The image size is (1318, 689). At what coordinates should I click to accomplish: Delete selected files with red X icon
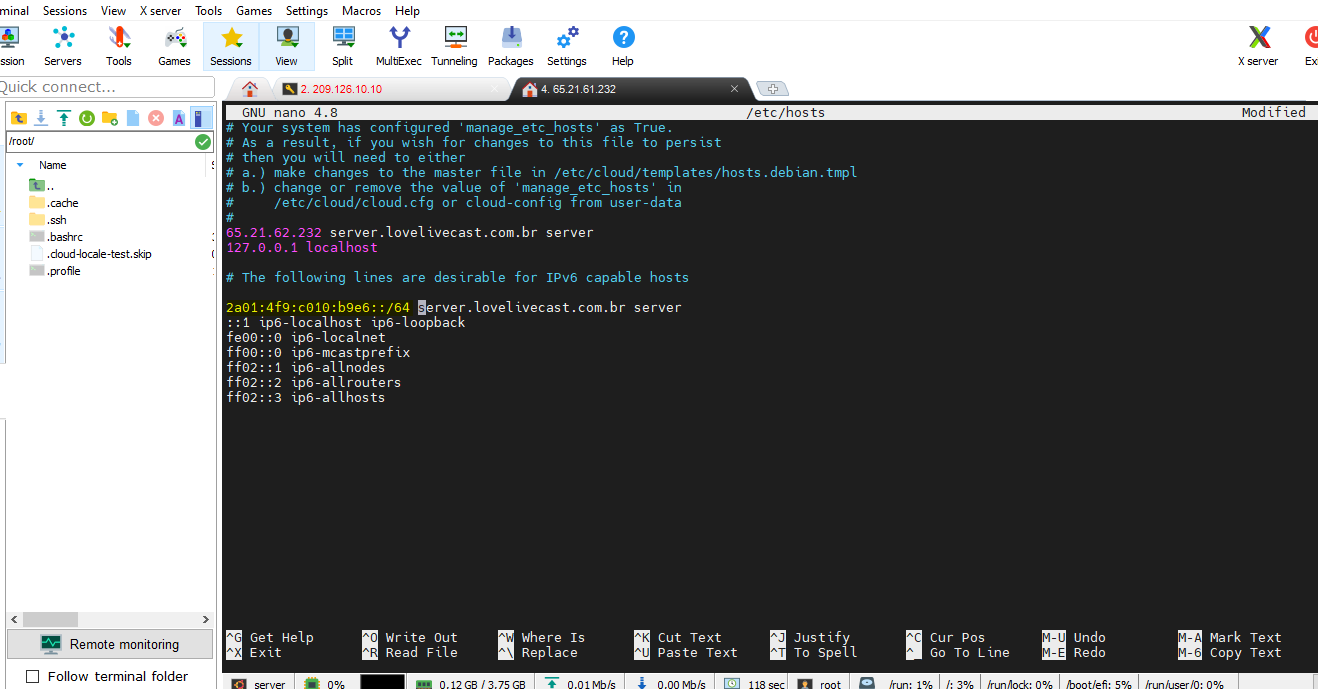click(x=156, y=118)
